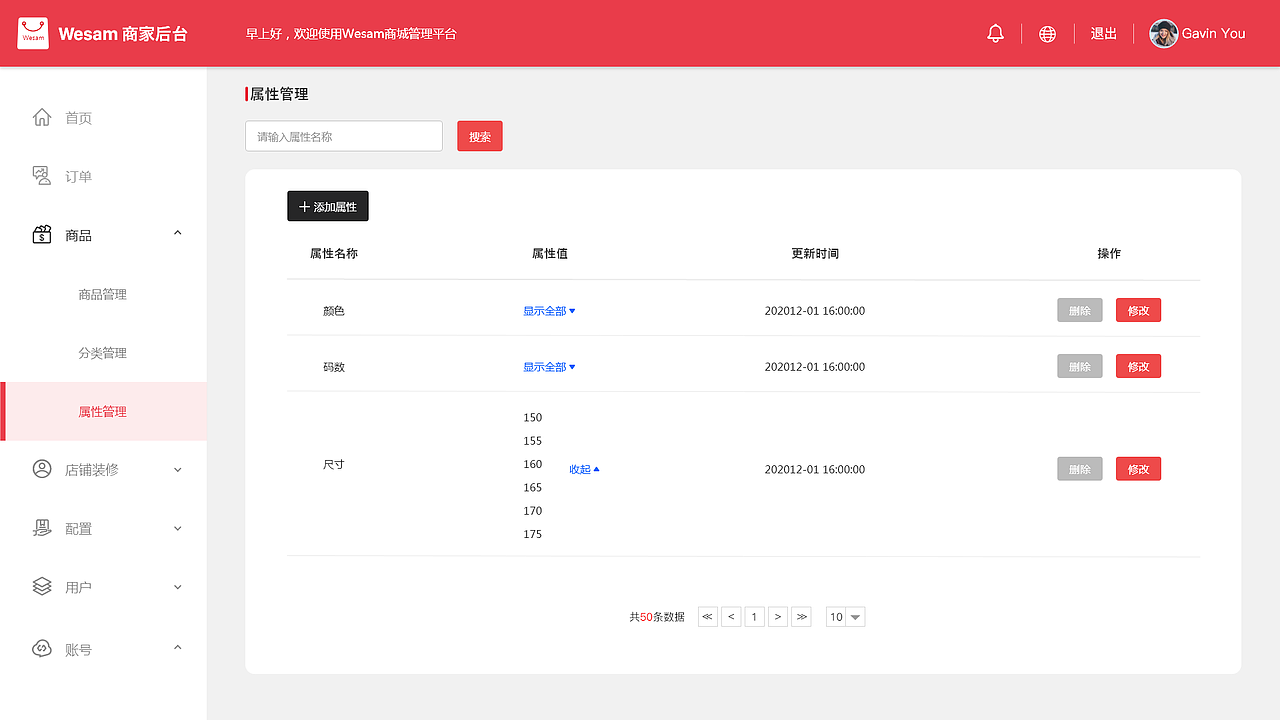Open 订单 via its sidebar icon
The image size is (1280, 720).
click(x=41, y=175)
